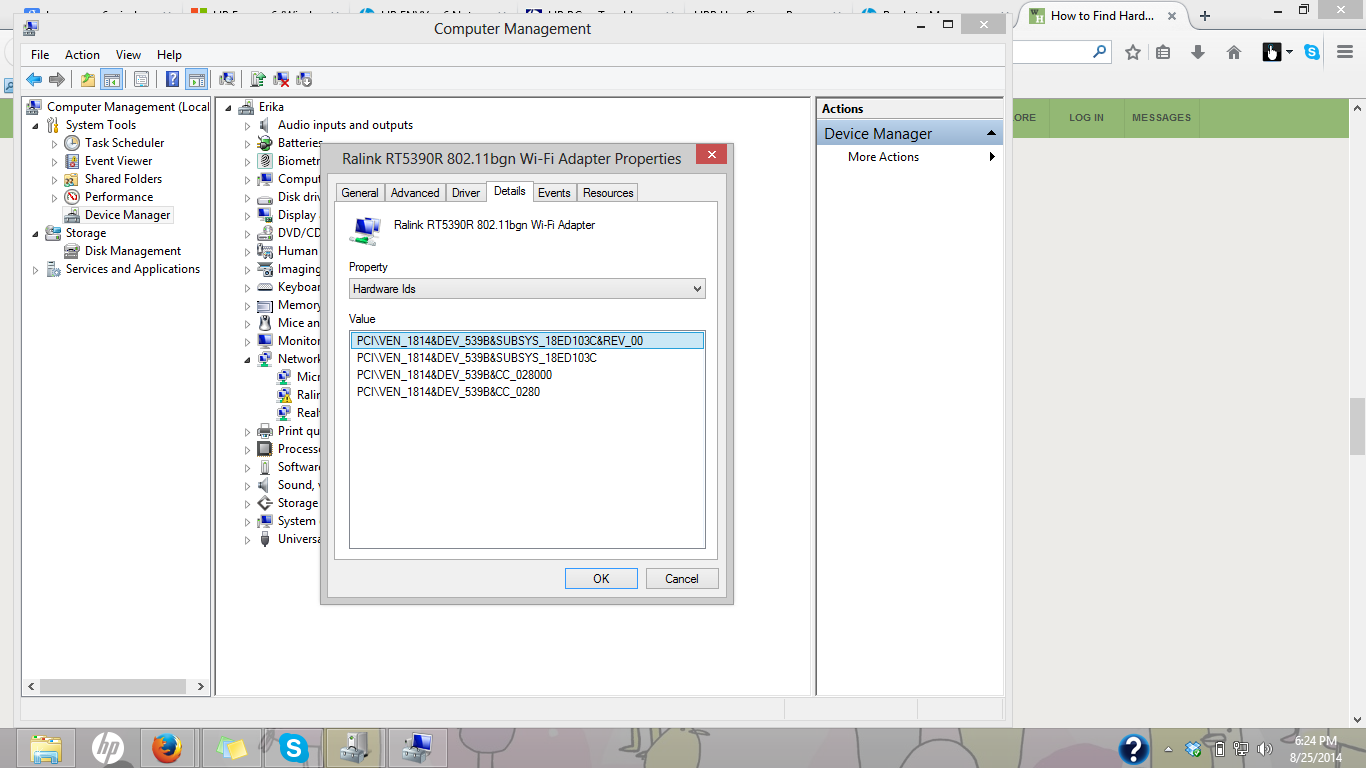
Task: Click Firefox bookmark star icon
Action: click(x=1132, y=52)
